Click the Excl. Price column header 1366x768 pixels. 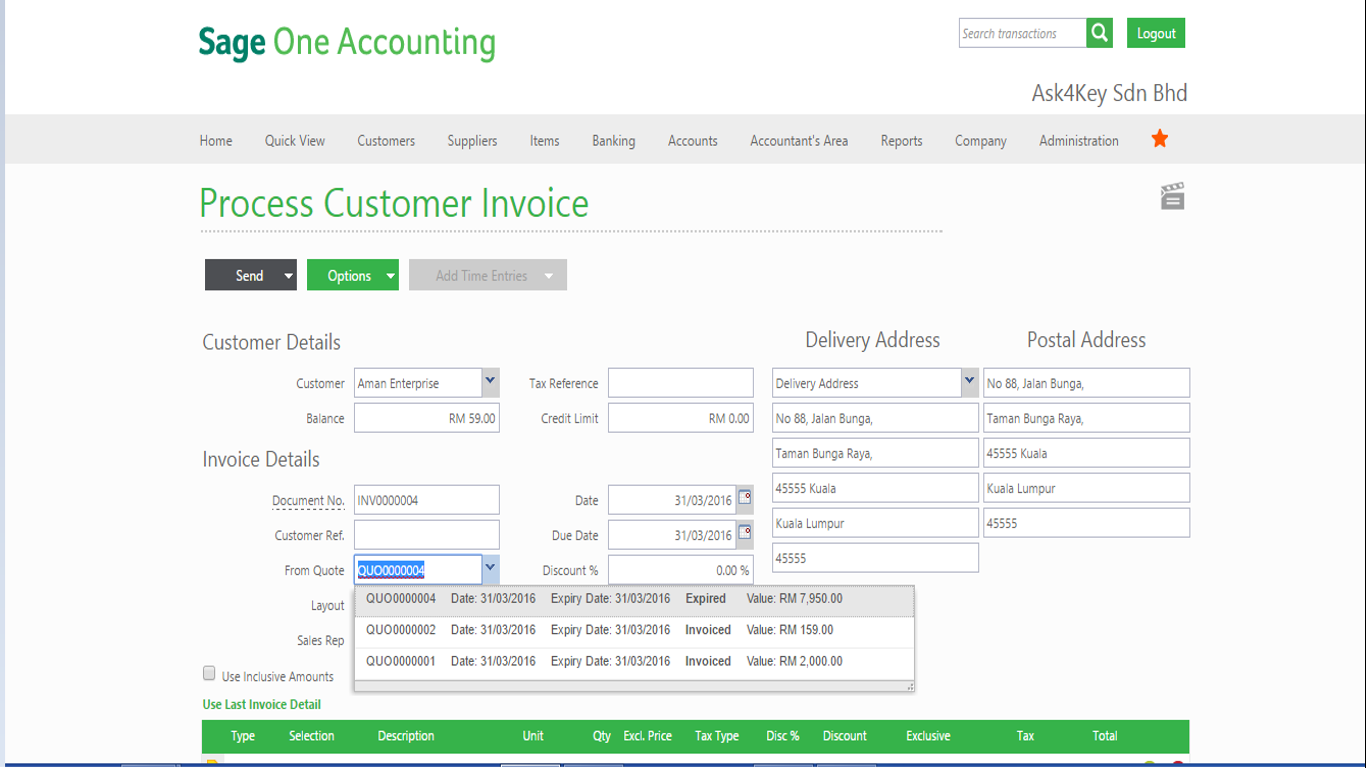point(648,736)
